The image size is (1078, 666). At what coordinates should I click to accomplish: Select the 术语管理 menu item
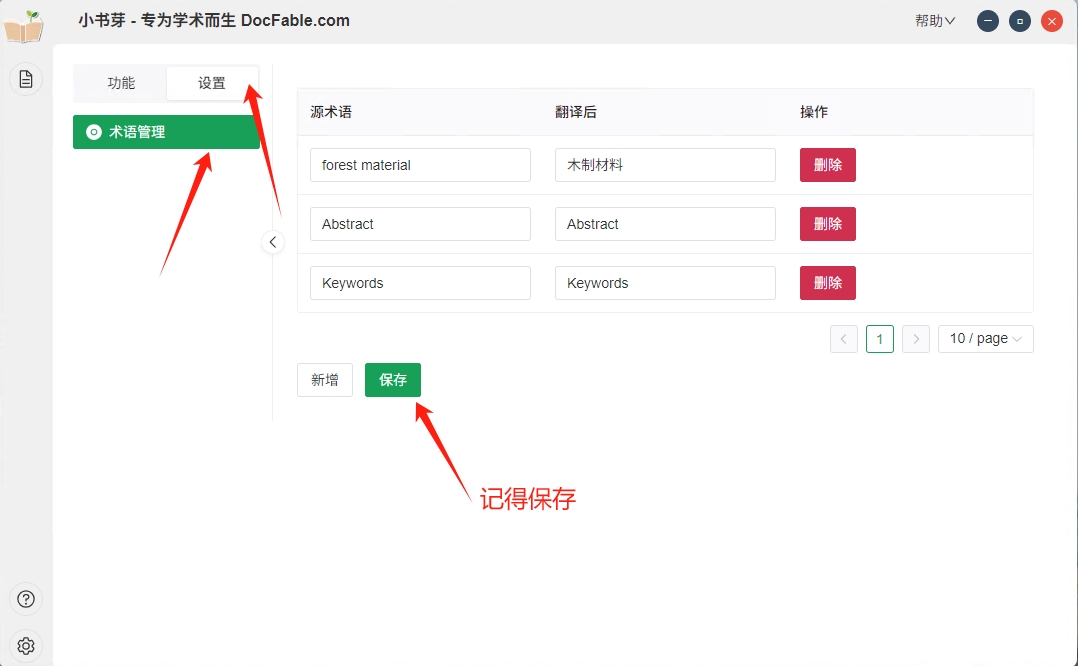point(166,132)
